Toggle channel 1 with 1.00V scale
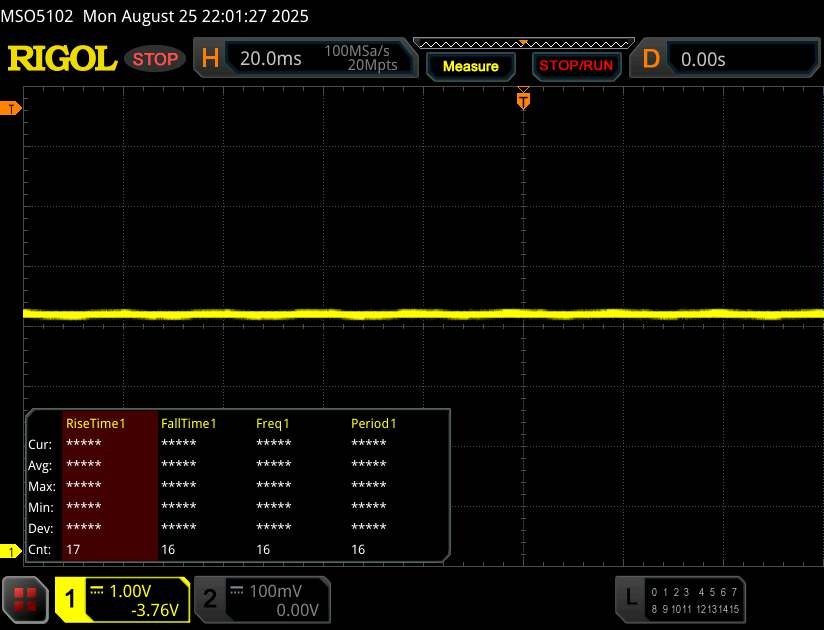 [x=122, y=599]
